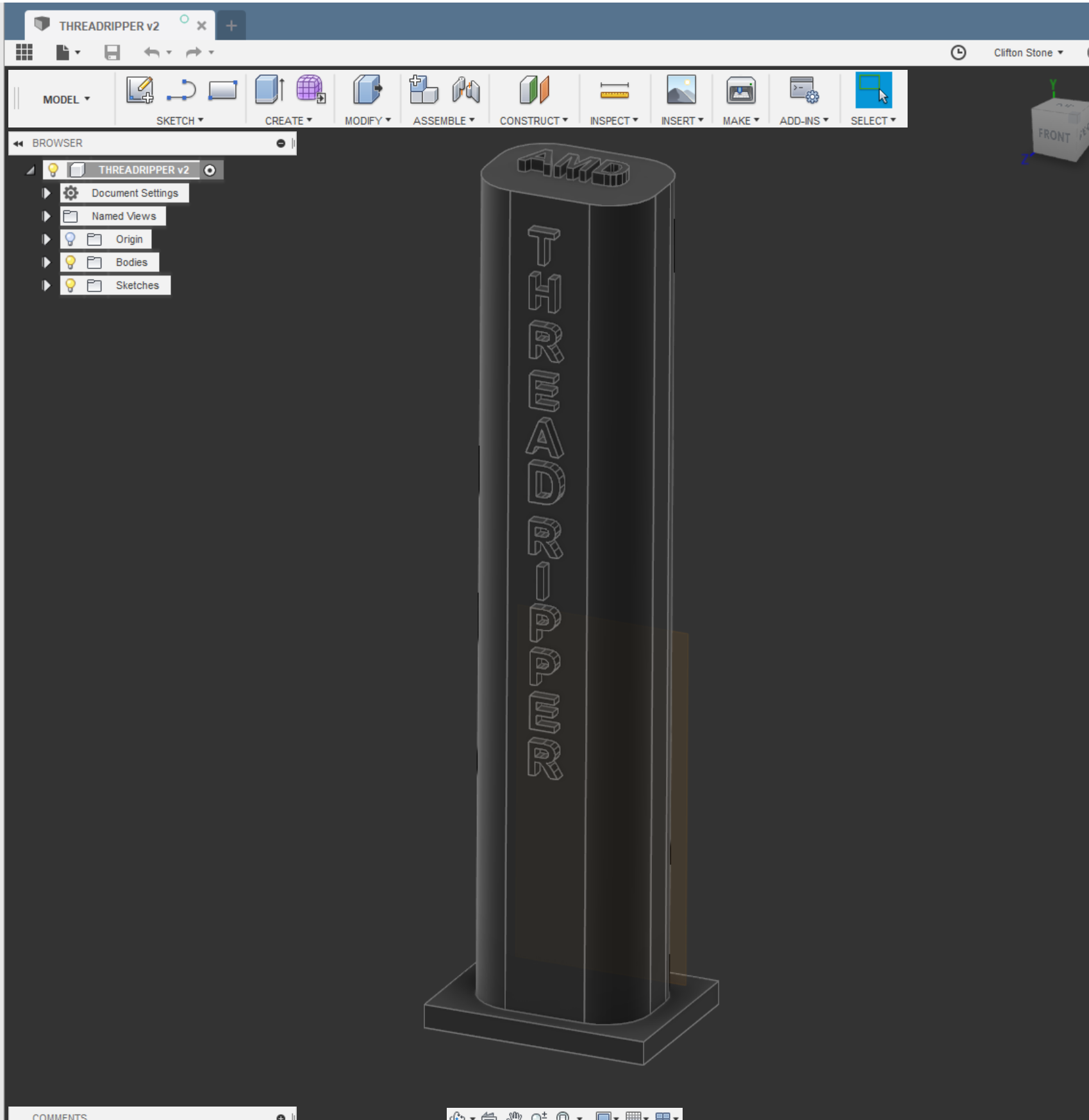Click the Insert image icon

tap(681, 90)
